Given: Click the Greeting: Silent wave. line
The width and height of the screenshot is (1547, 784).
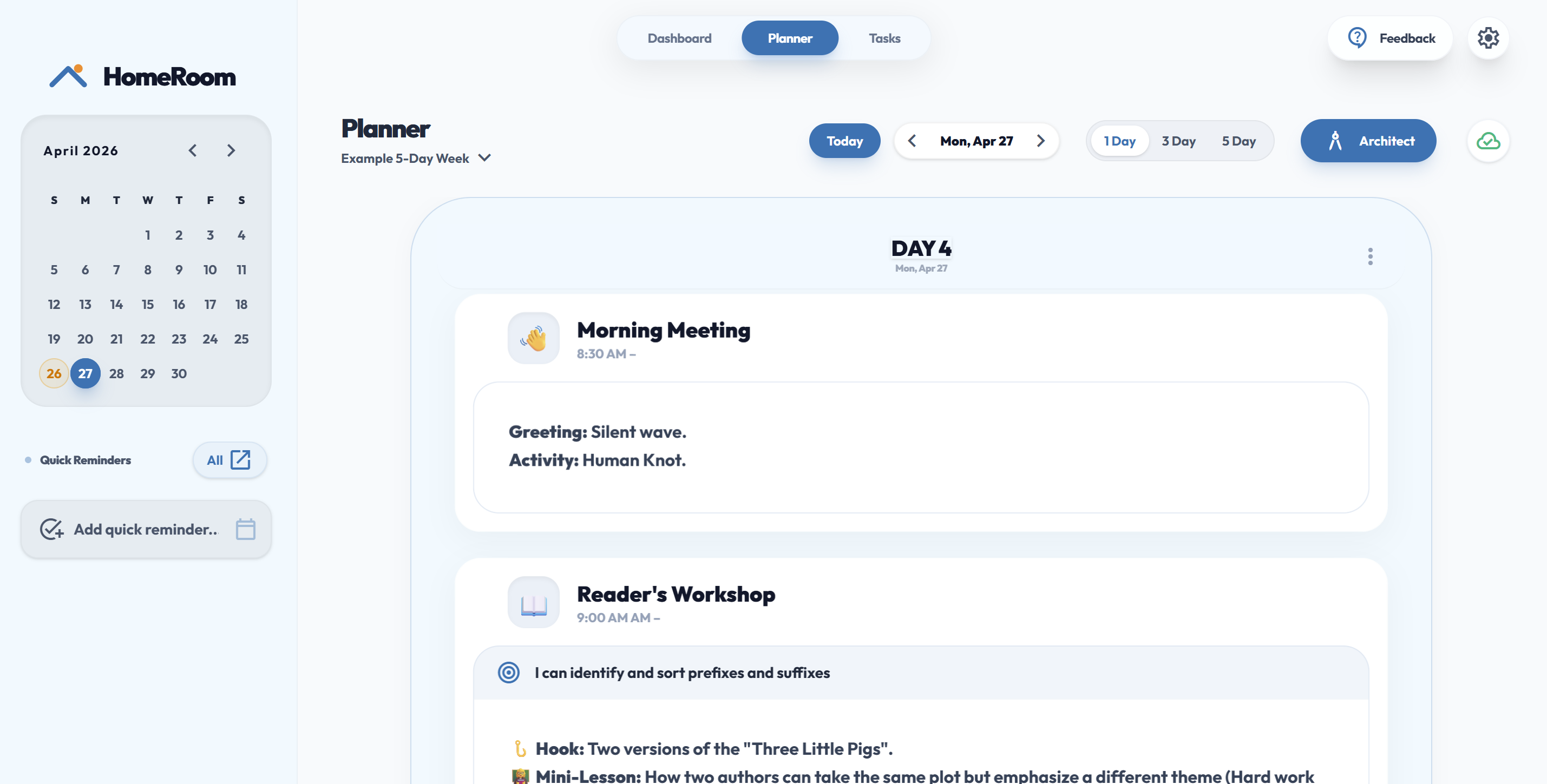Looking at the screenshot, I should pyautogui.click(x=597, y=432).
